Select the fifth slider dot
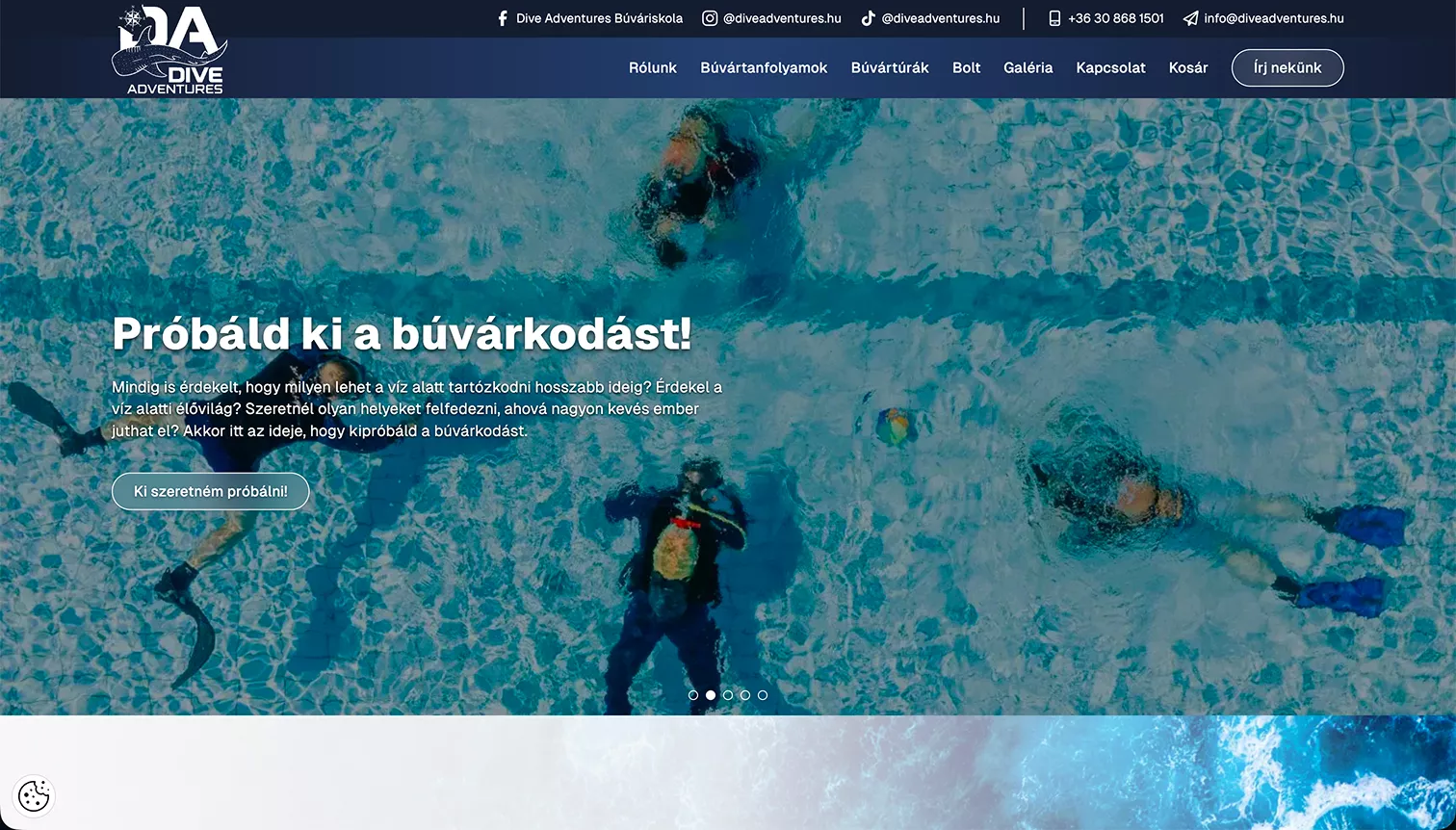The height and width of the screenshot is (830, 1456). (763, 695)
